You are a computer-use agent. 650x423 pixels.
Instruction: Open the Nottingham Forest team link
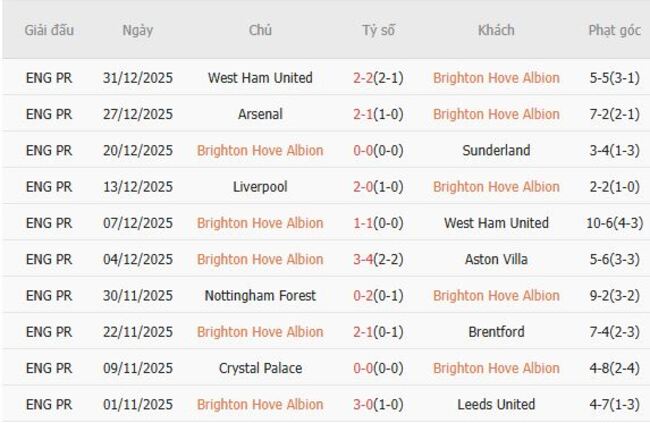260,296
